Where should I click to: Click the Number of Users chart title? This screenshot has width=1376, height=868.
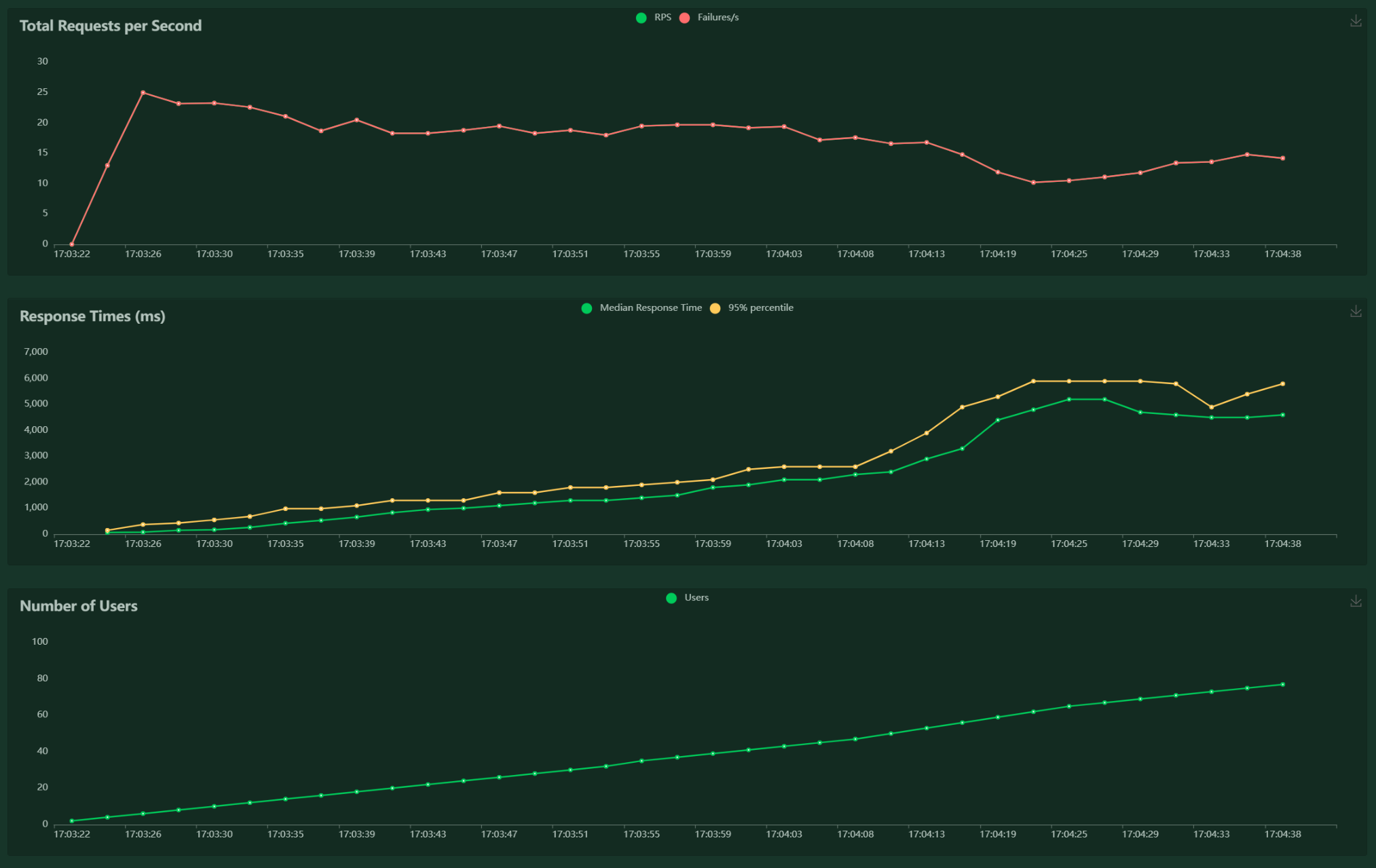[x=79, y=606]
